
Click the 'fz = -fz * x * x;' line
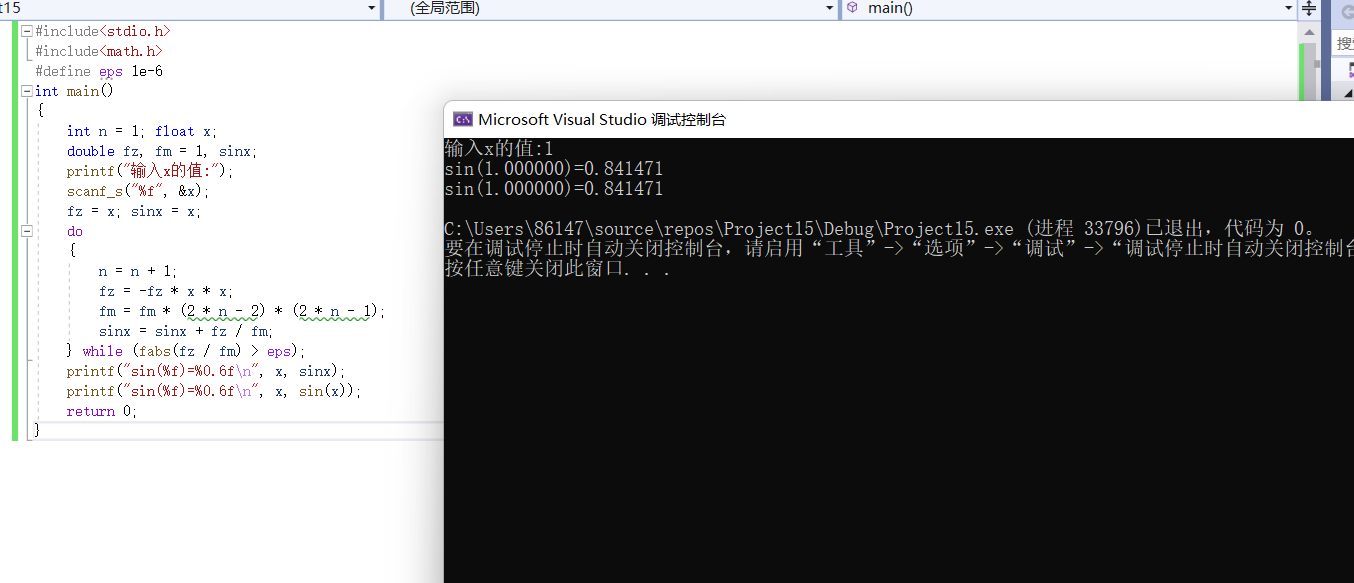pos(166,291)
